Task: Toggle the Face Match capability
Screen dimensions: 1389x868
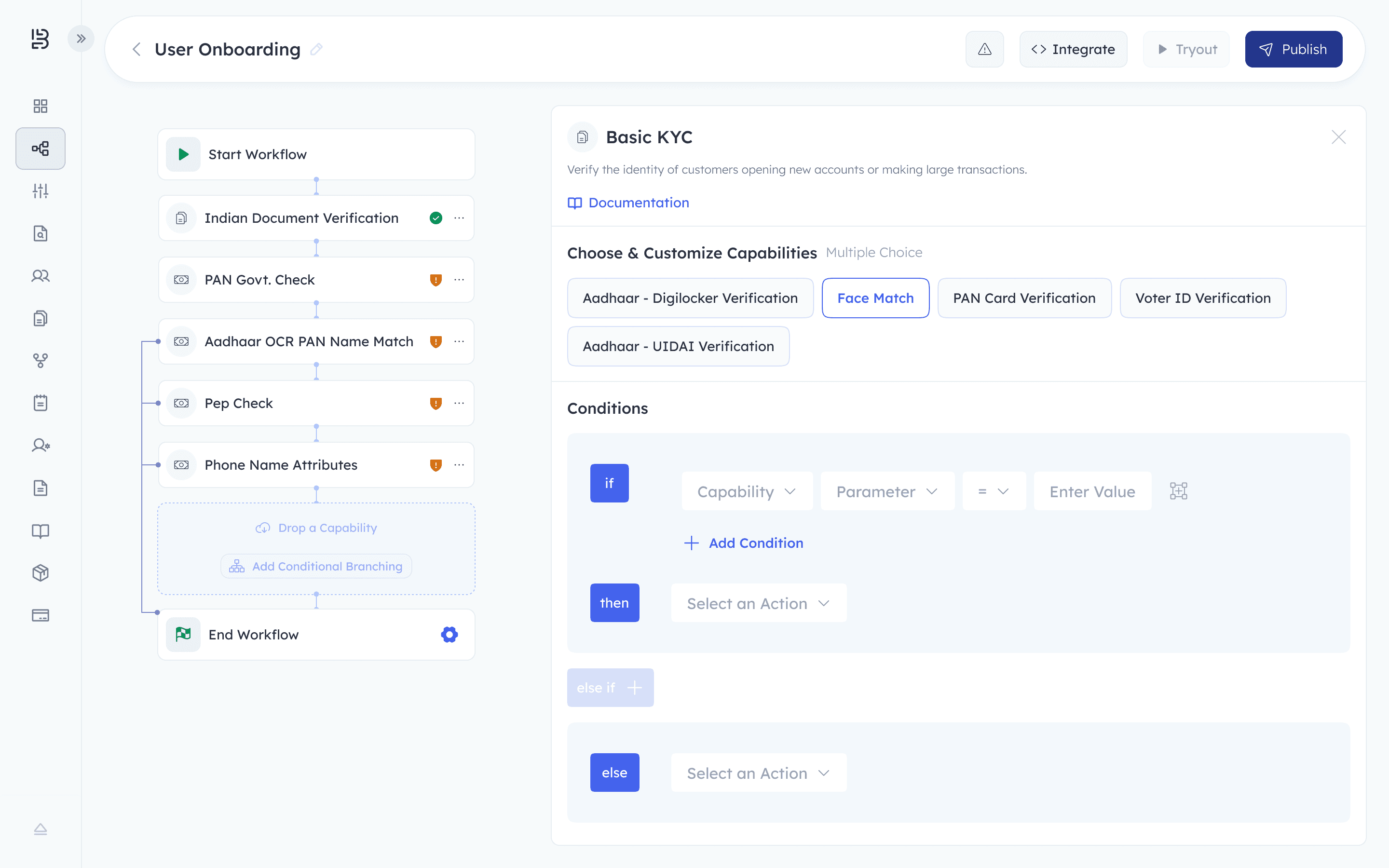Action: [875, 298]
